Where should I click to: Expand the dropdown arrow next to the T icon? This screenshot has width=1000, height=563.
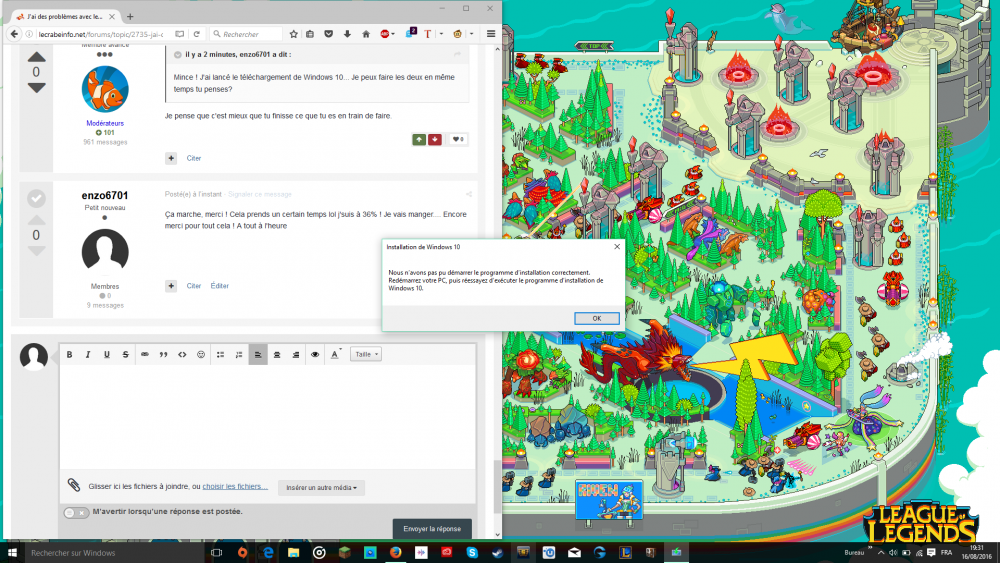point(441,34)
